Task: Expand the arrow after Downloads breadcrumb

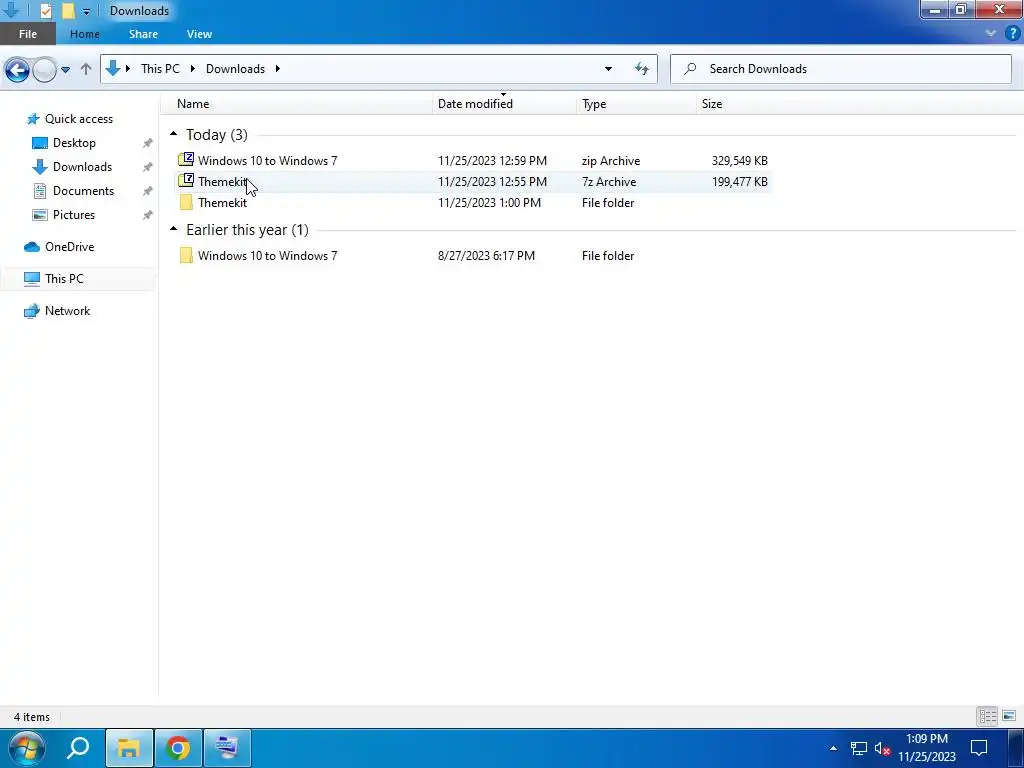Action: click(x=278, y=69)
